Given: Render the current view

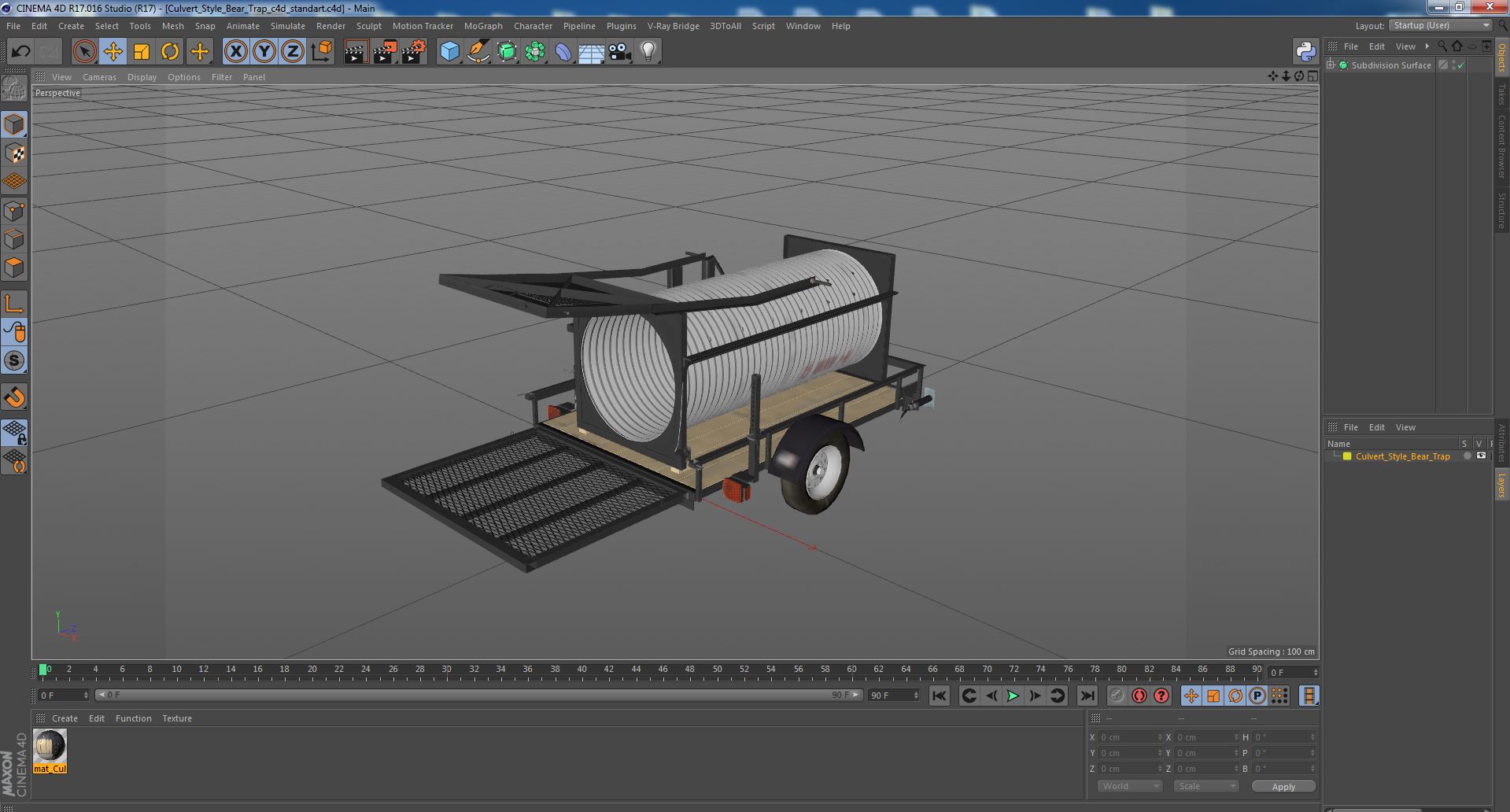Looking at the screenshot, I should (x=356, y=52).
